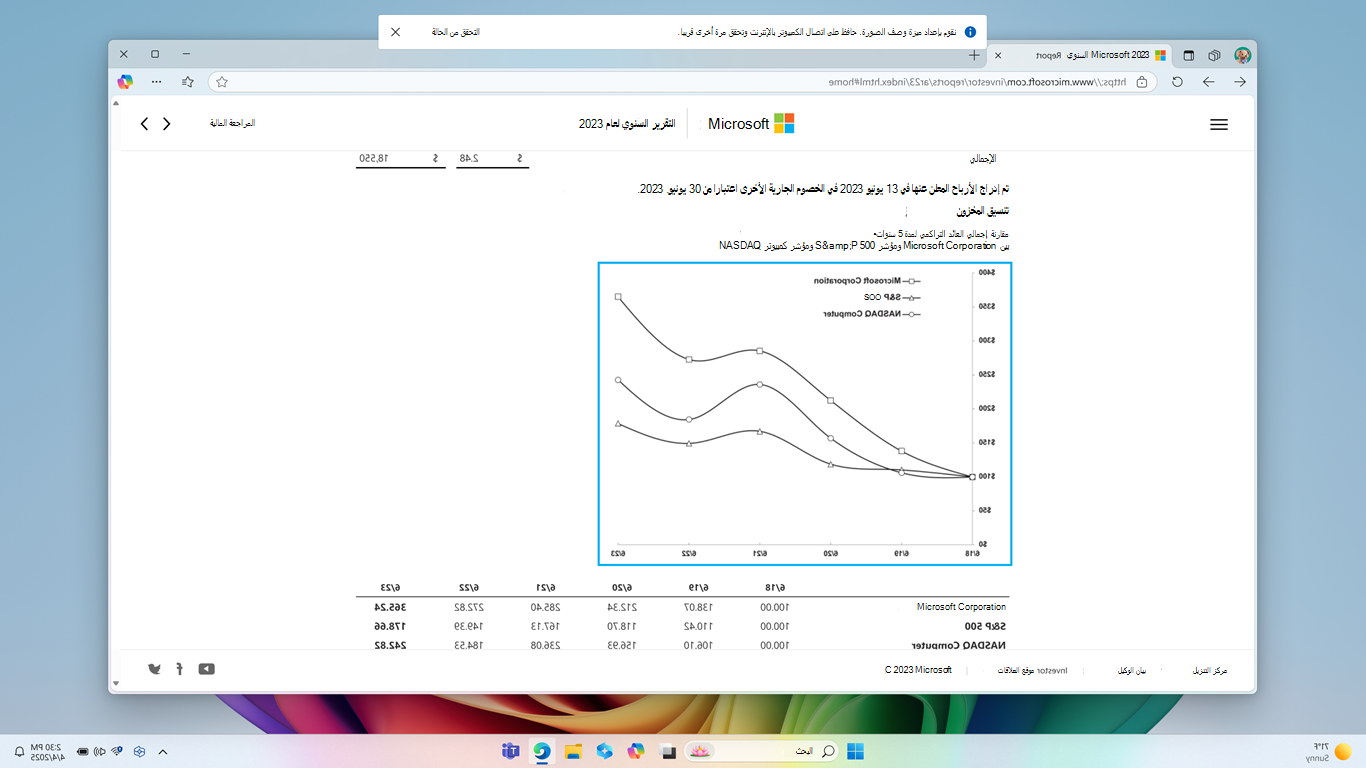Open the Twitter icon in the footer
The height and width of the screenshot is (768, 1366).
[154, 669]
